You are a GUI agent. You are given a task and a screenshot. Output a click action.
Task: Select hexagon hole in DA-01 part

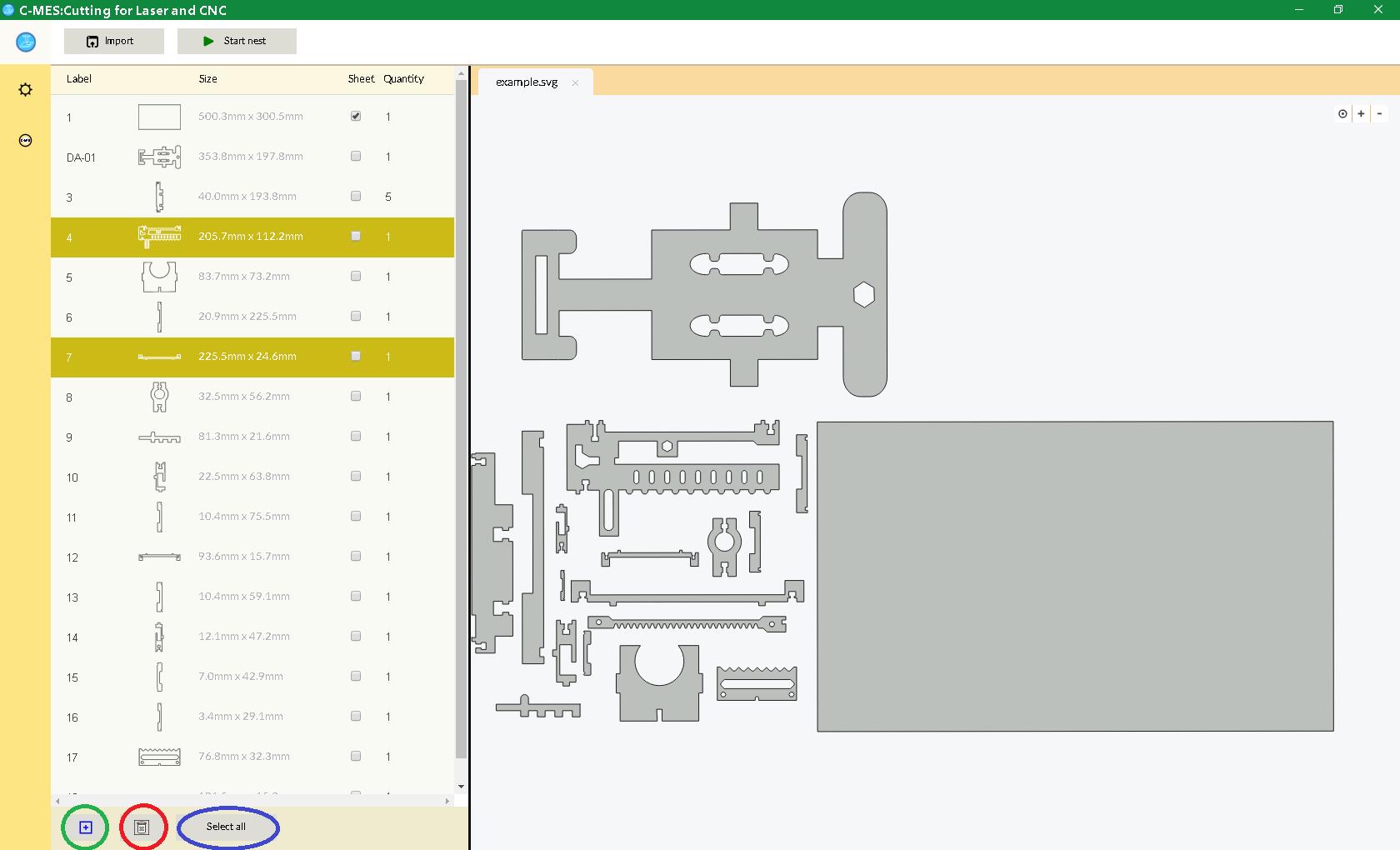point(864,294)
